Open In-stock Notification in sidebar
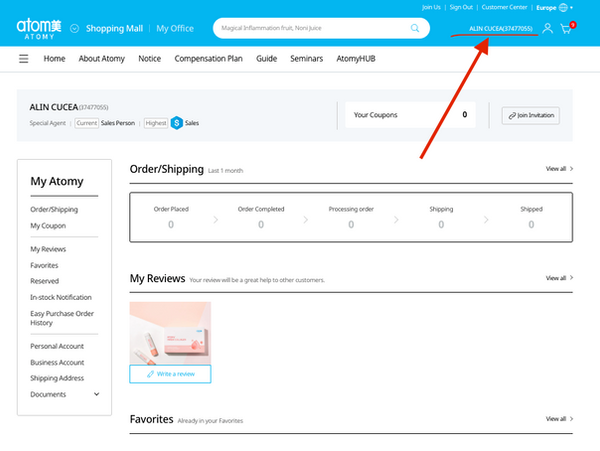The width and height of the screenshot is (600, 451). [x=61, y=297]
